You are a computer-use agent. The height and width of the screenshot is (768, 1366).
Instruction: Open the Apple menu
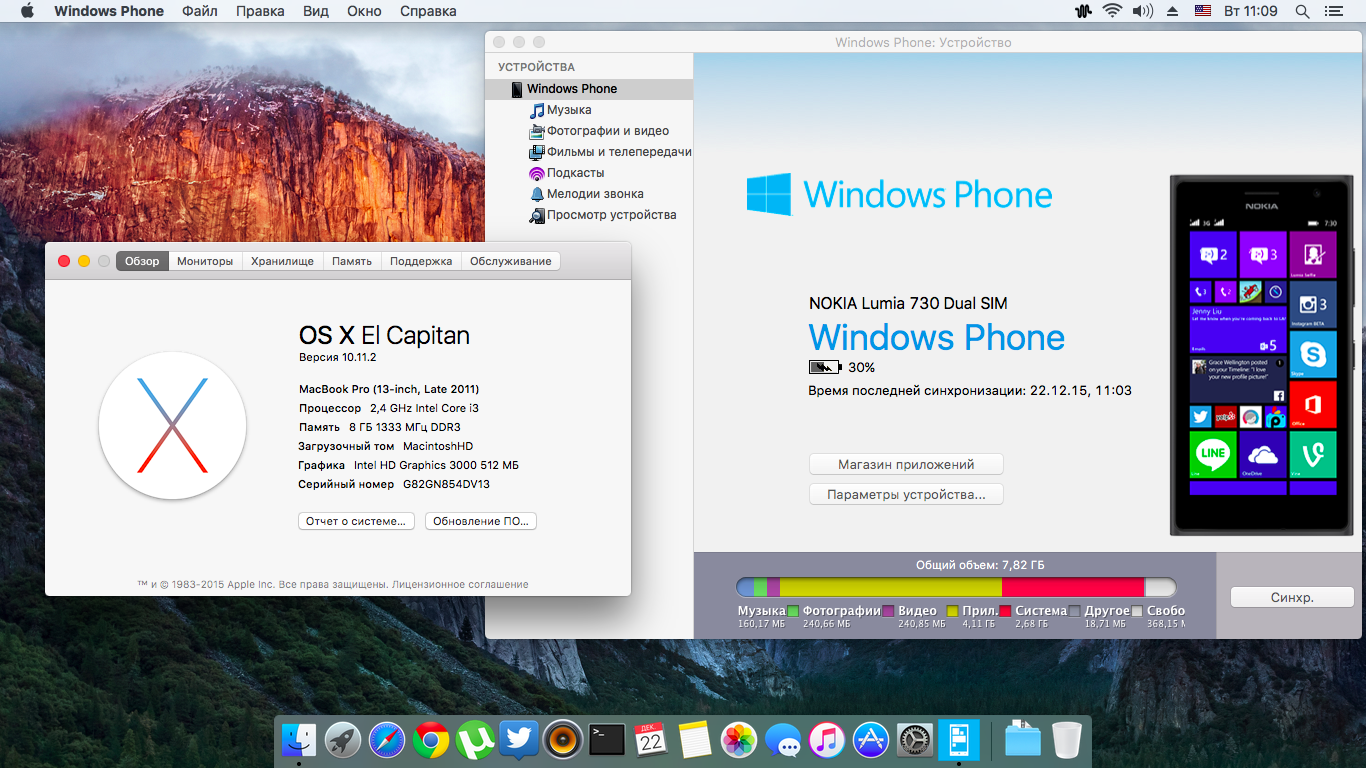pyautogui.click(x=27, y=11)
